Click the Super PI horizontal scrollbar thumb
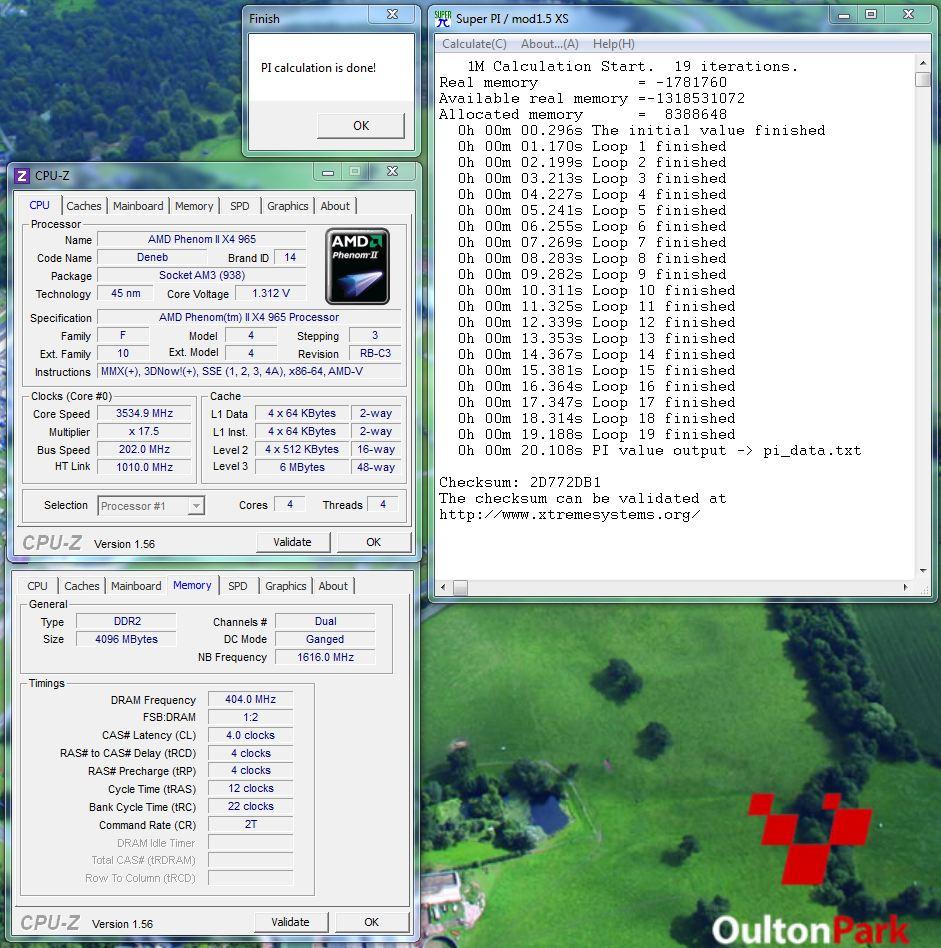The height and width of the screenshot is (948, 941). tap(461, 587)
